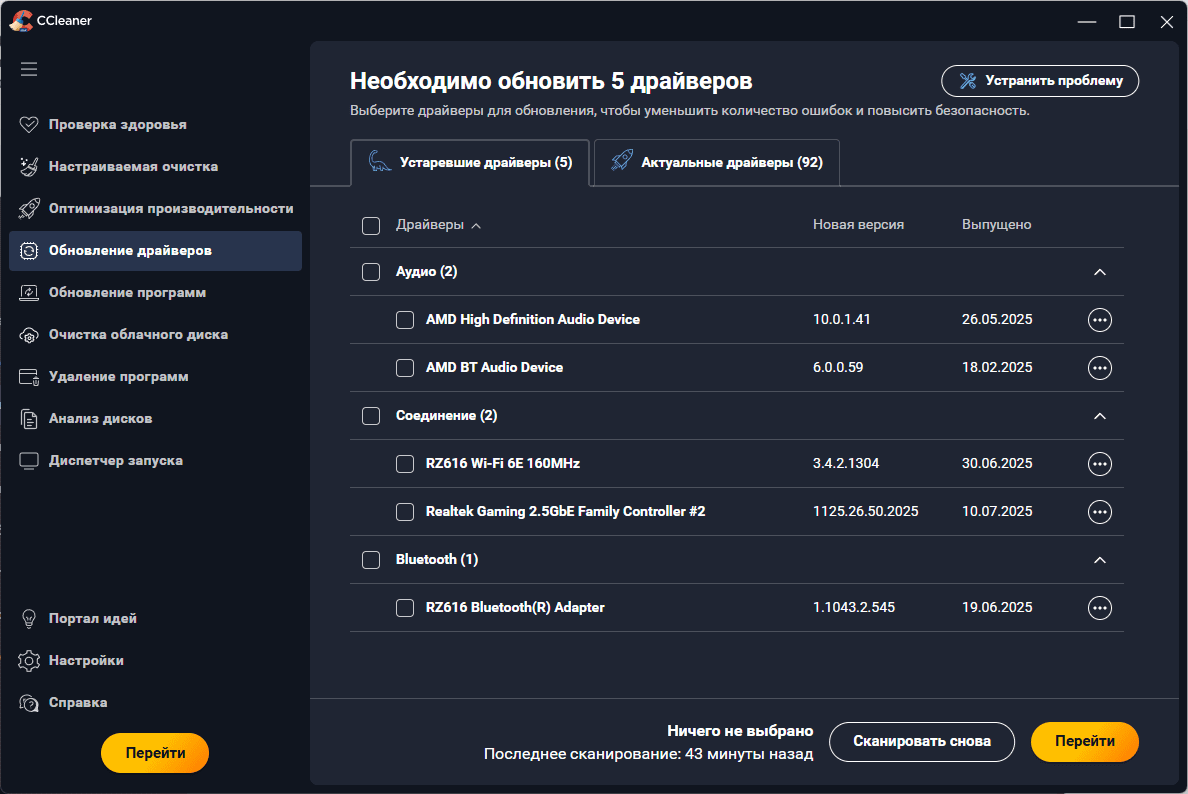Click the heart icon for Проверка здоровья
This screenshot has height=794, width=1188.
(x=29, y=124)
